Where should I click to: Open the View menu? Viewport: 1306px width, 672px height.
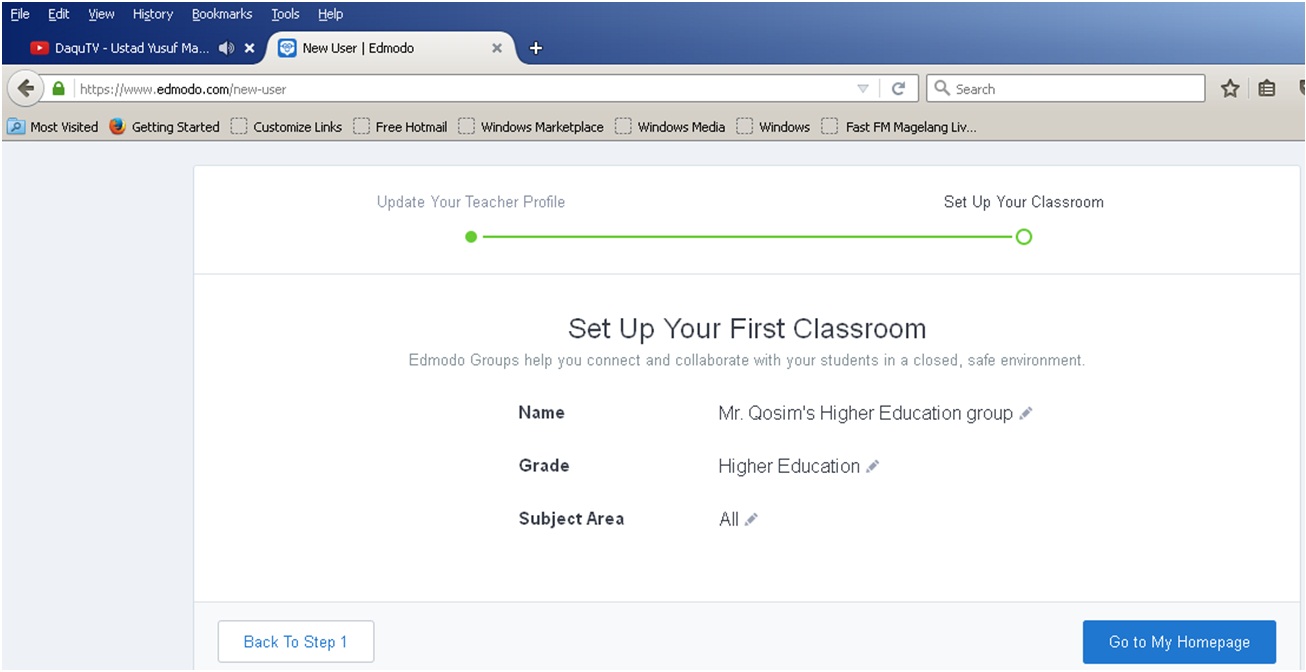(101, 14)
